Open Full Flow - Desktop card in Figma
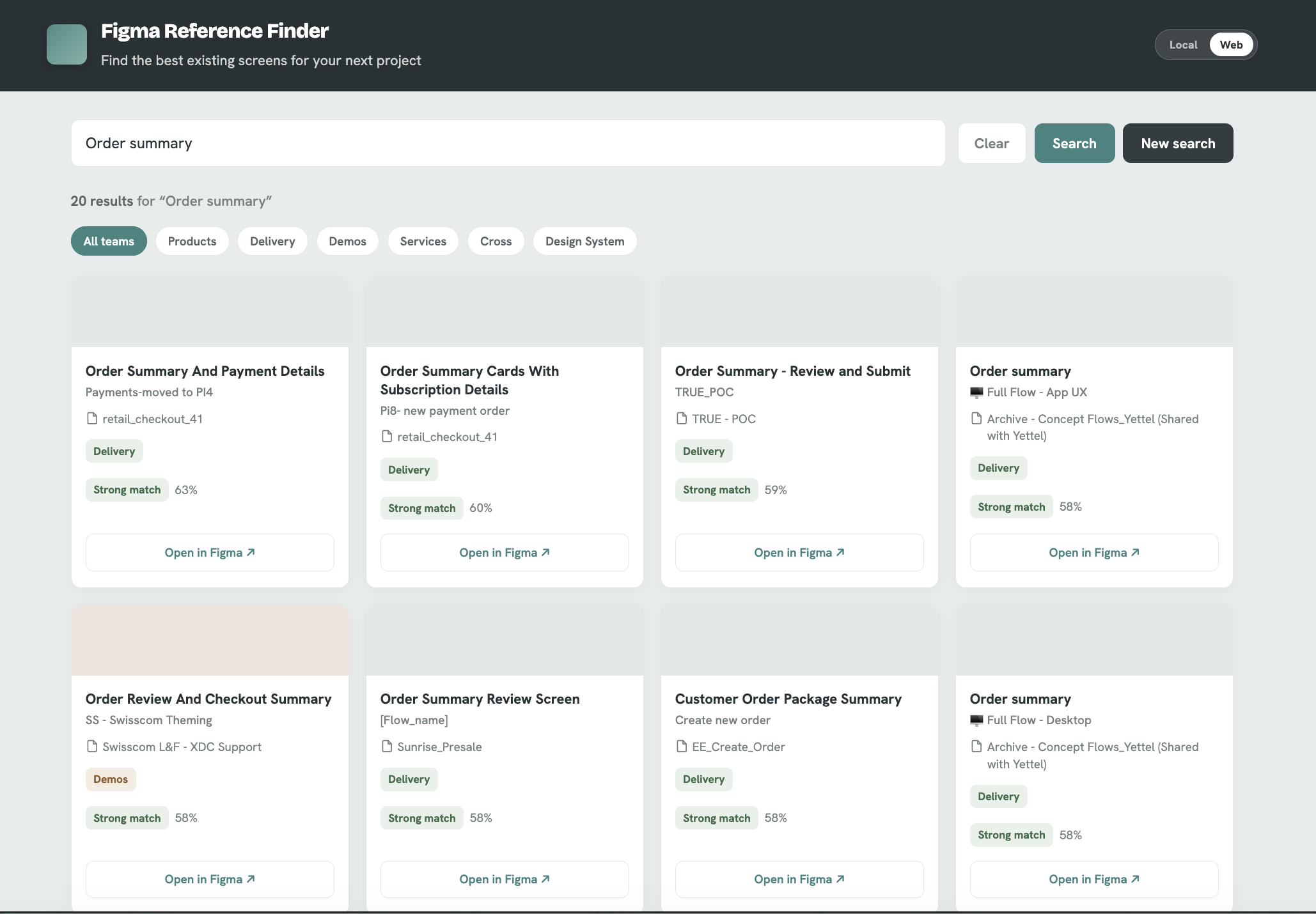Screen dimensions: 1316x914 [x=1094, y=879]
